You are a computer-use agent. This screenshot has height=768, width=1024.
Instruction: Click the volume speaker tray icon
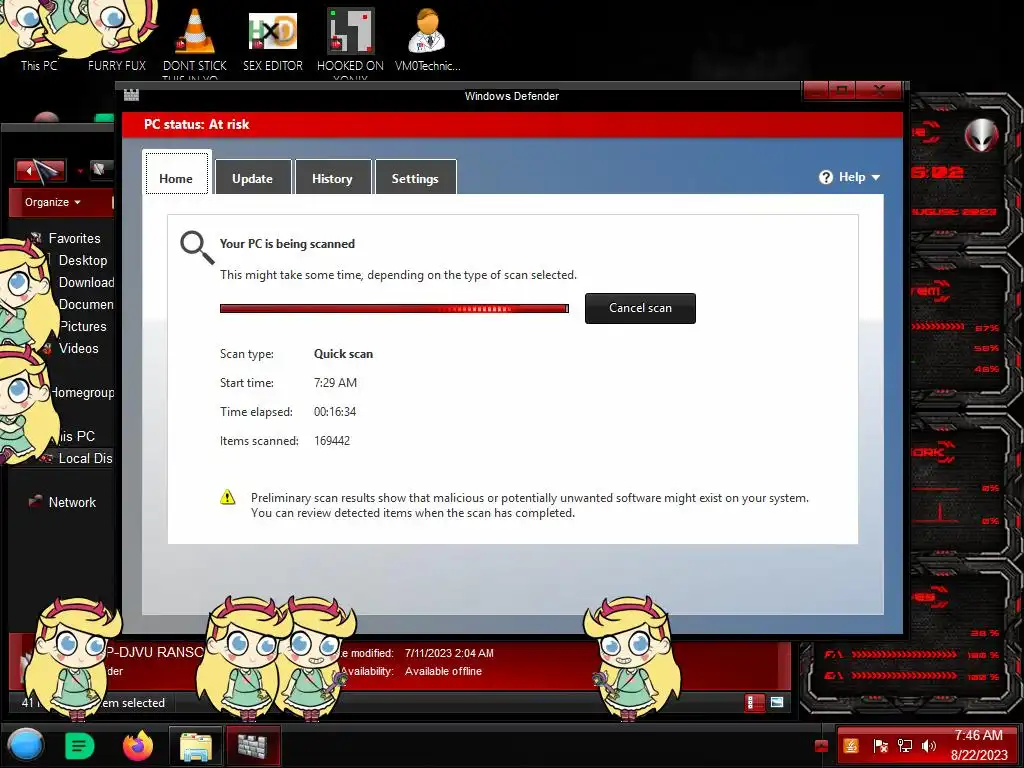(x=929, y=746)
